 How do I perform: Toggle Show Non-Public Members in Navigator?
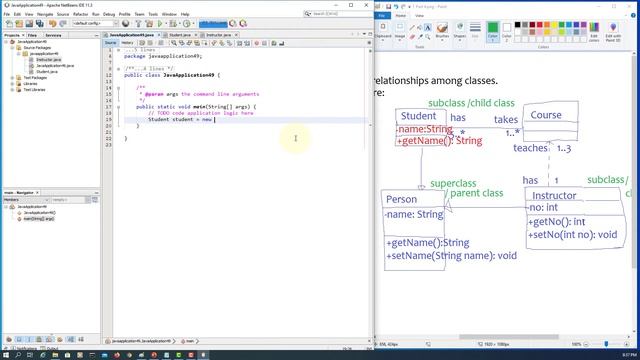(39, 340)
